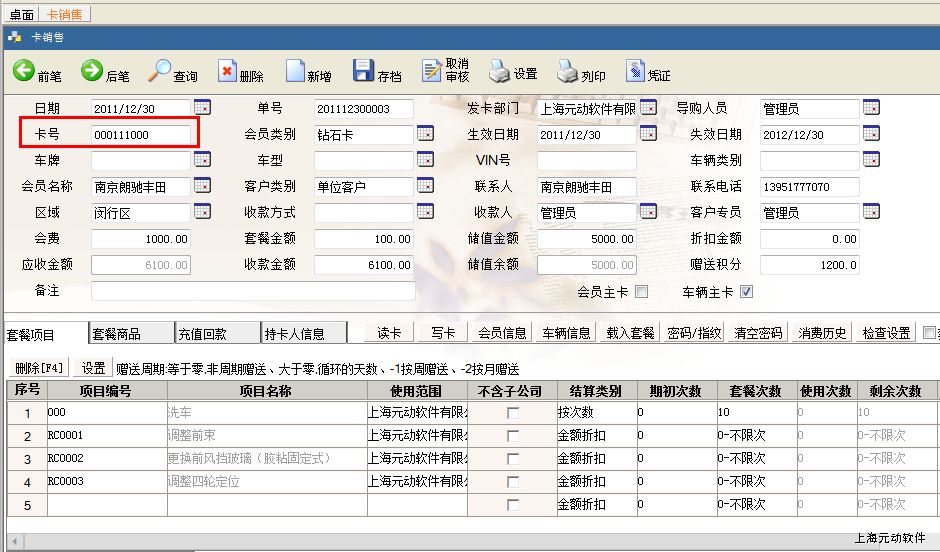Click the 消费历史 button
Image resolution: width=940 pixels, height=552 pixels.
(x=822, y=333)
